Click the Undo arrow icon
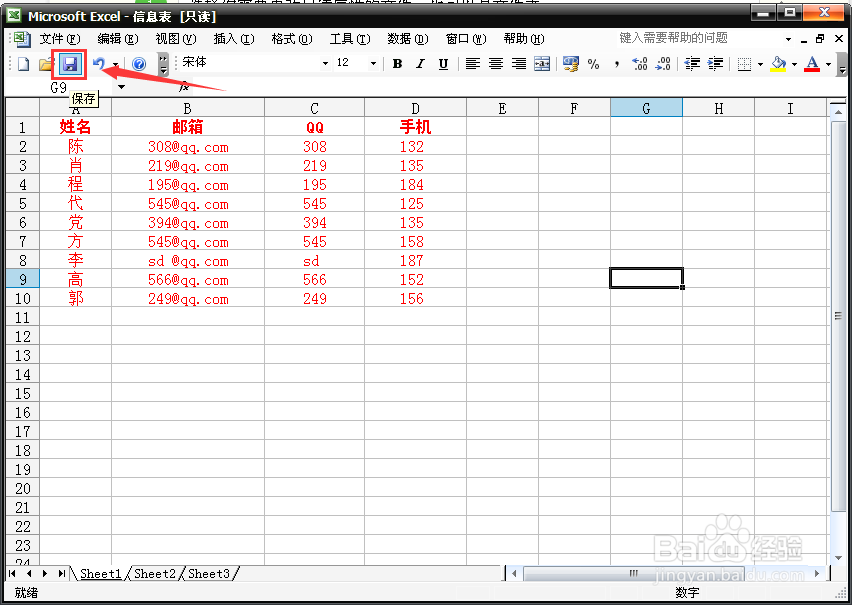 click(x=99, y=64)
